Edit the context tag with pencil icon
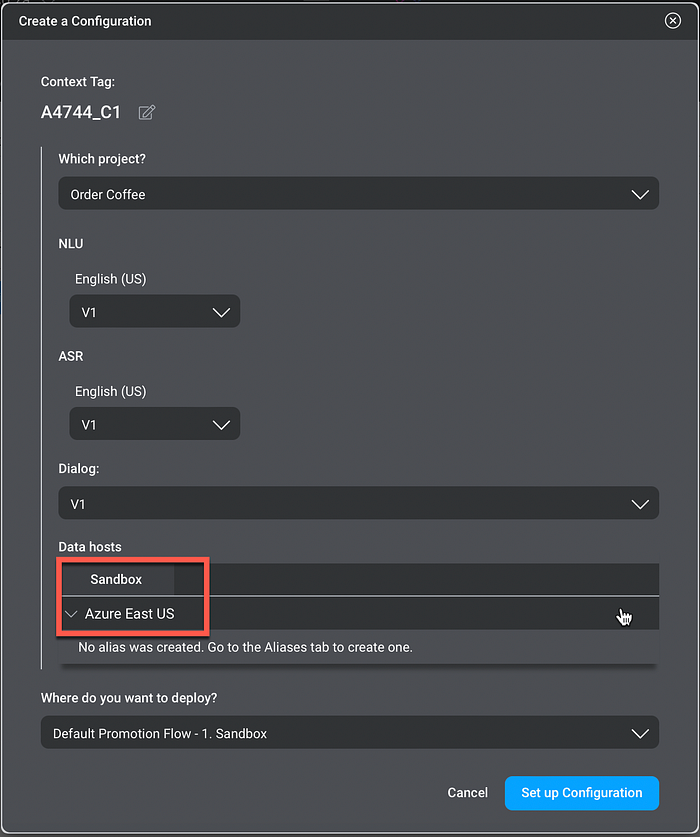The image size is (700, 837). click(x=147, y=113)
